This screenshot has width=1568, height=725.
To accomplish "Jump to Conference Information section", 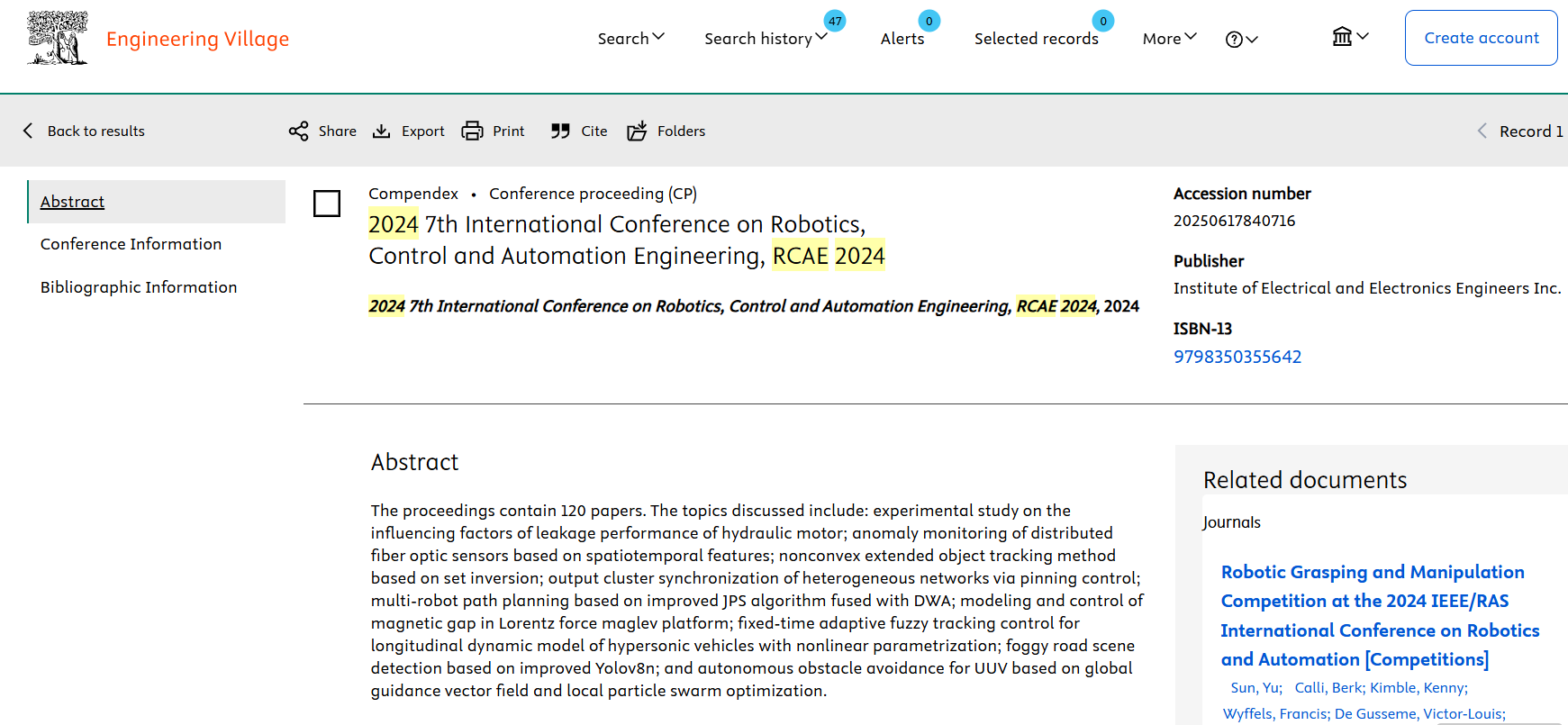I will (x=131, y=244).
